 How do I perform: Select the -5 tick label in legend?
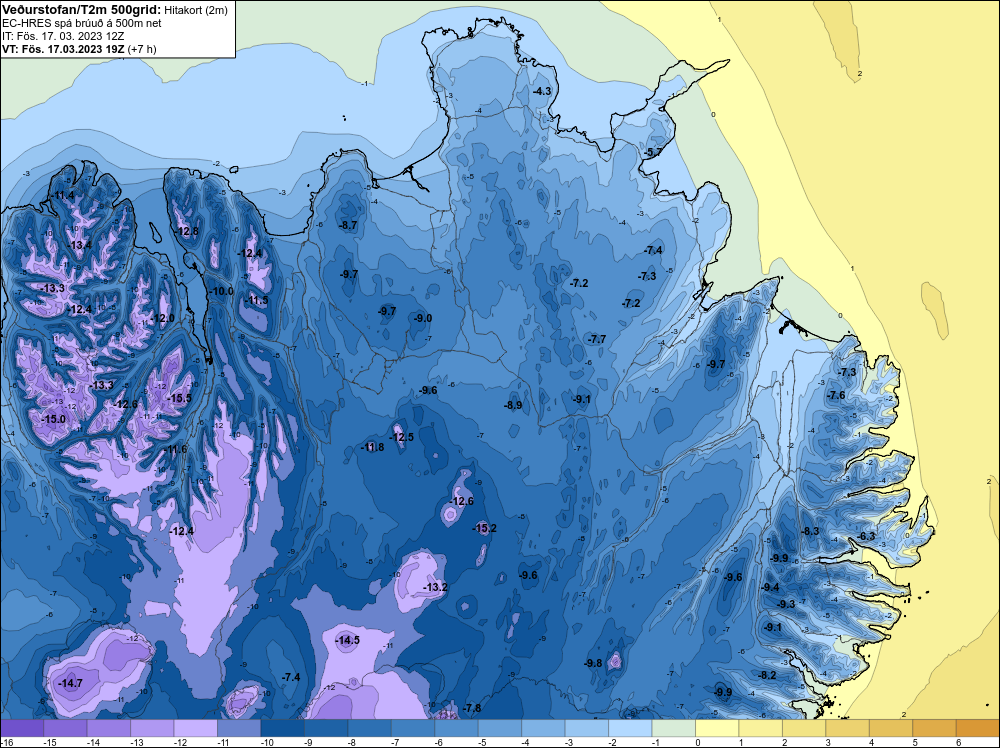[484, 742]
